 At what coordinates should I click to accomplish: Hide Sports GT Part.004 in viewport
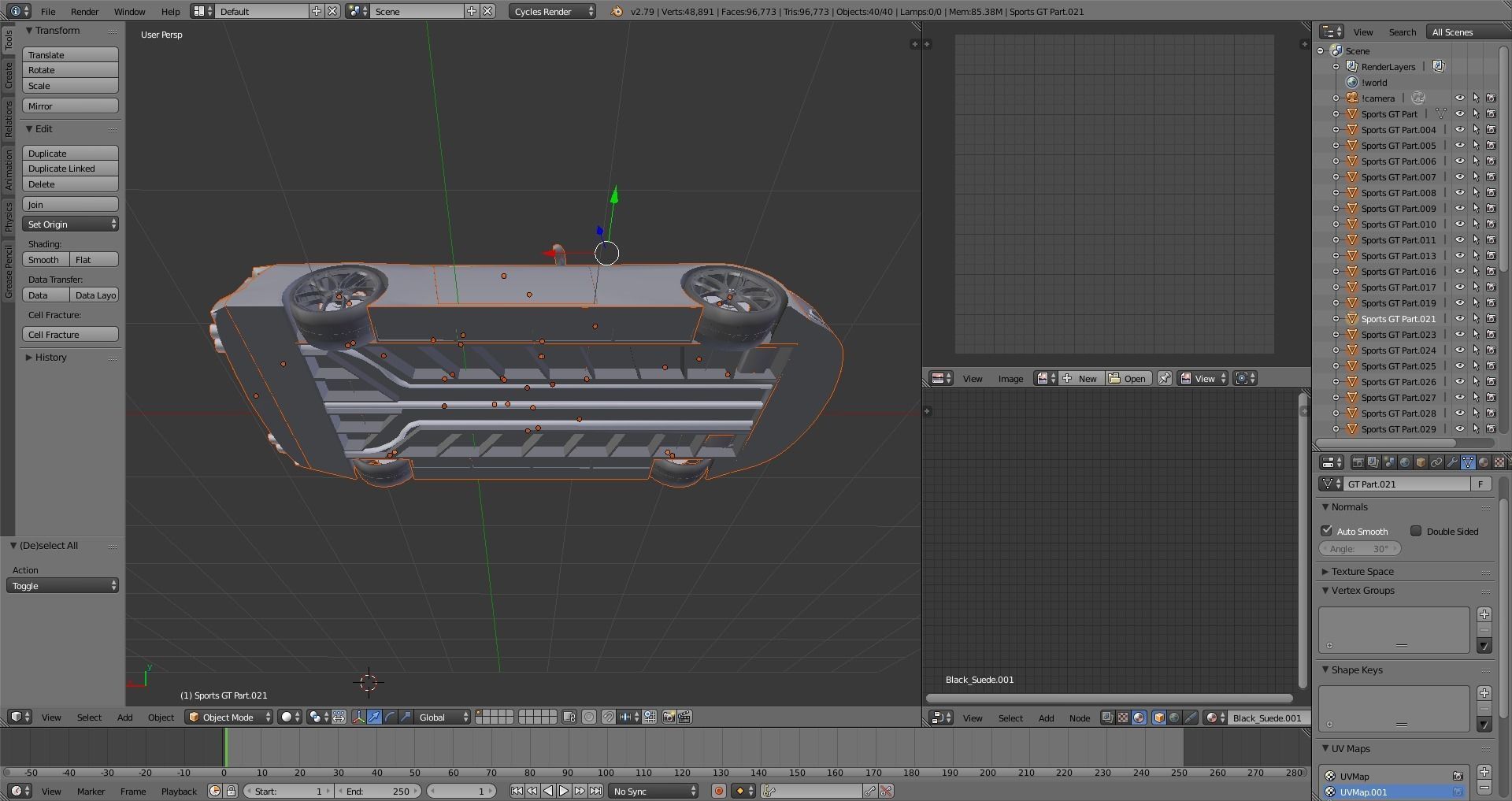pyautogui.click(x=1459, y=130)
